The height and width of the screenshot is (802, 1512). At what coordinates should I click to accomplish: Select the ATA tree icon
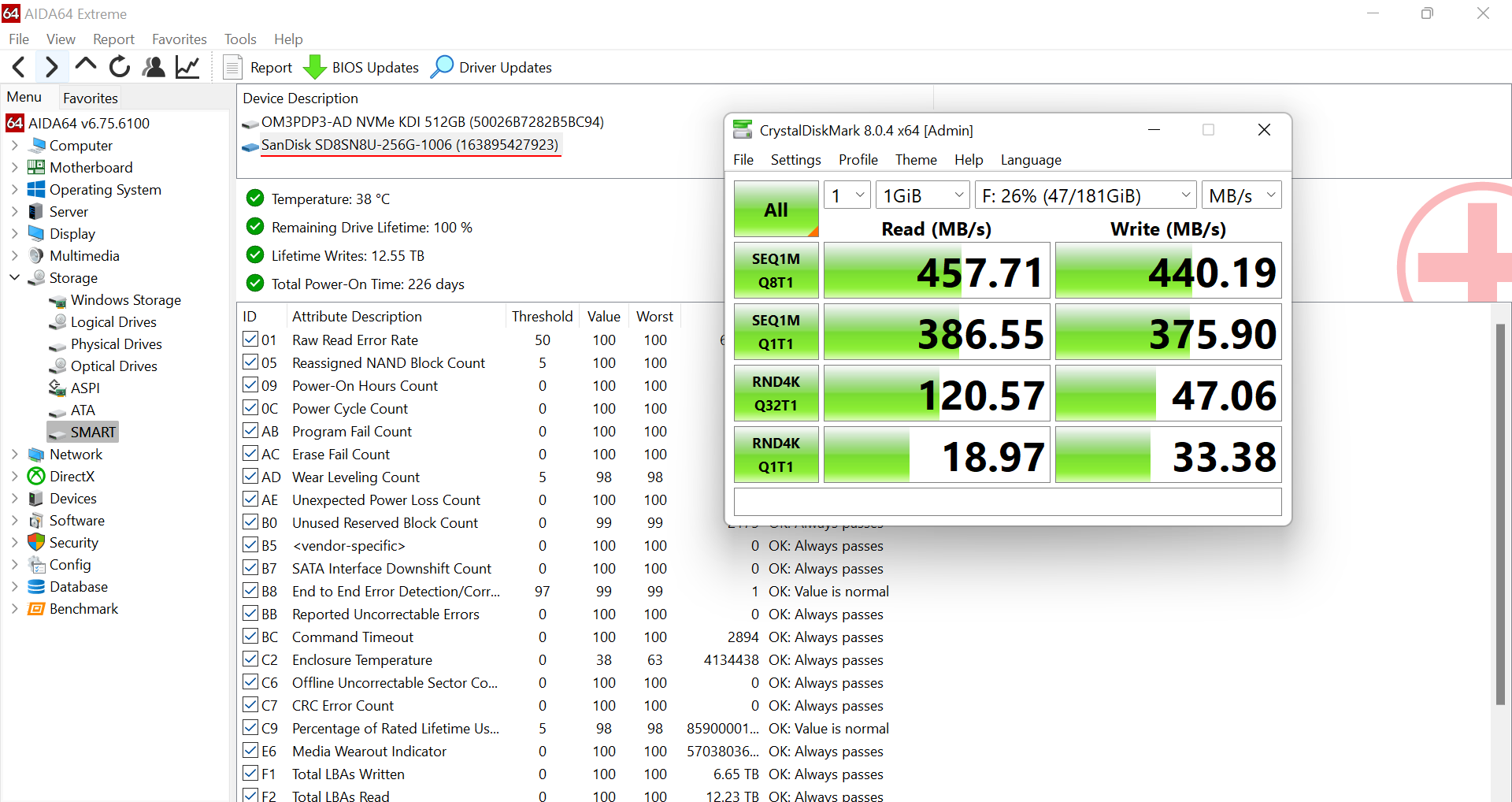(57, 411)
